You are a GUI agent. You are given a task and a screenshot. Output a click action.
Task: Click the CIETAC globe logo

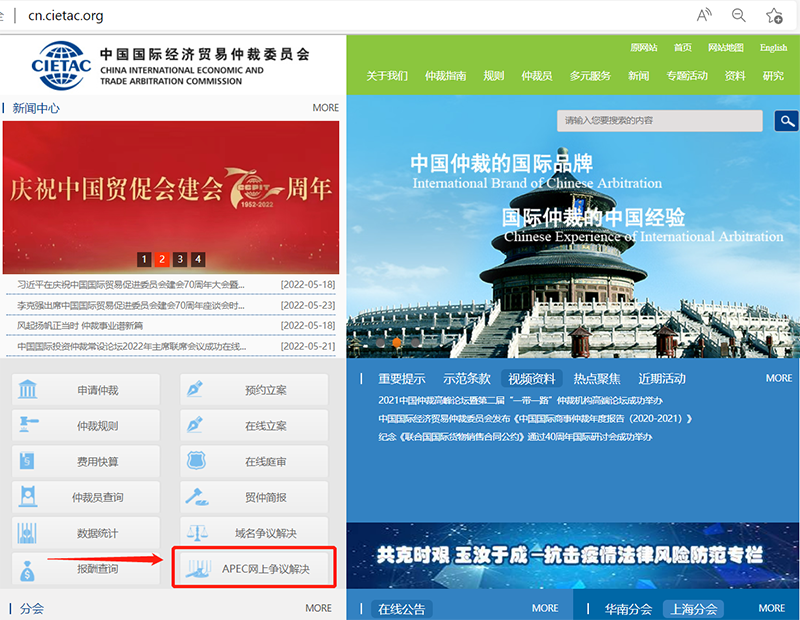[62, 65]
